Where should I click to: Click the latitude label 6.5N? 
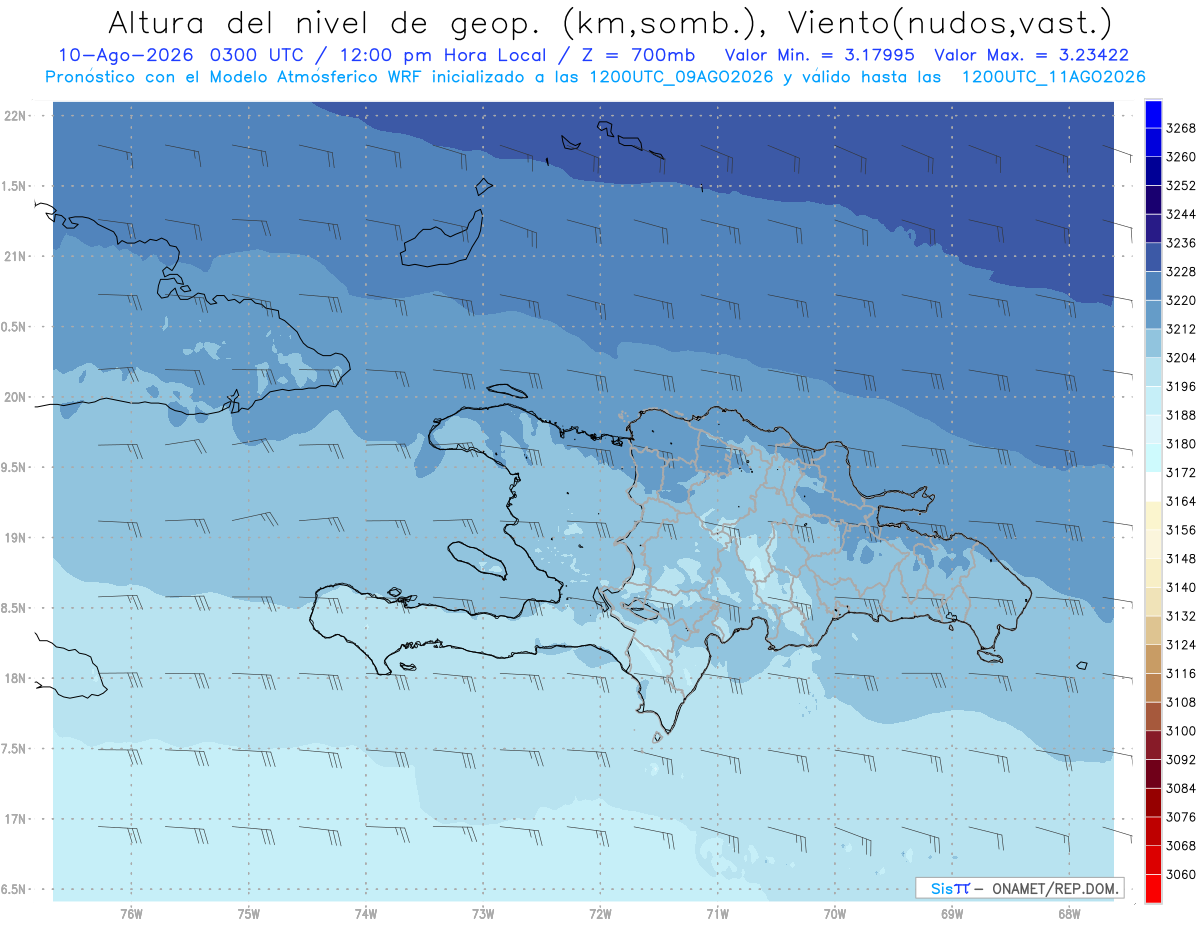(14, 889)
